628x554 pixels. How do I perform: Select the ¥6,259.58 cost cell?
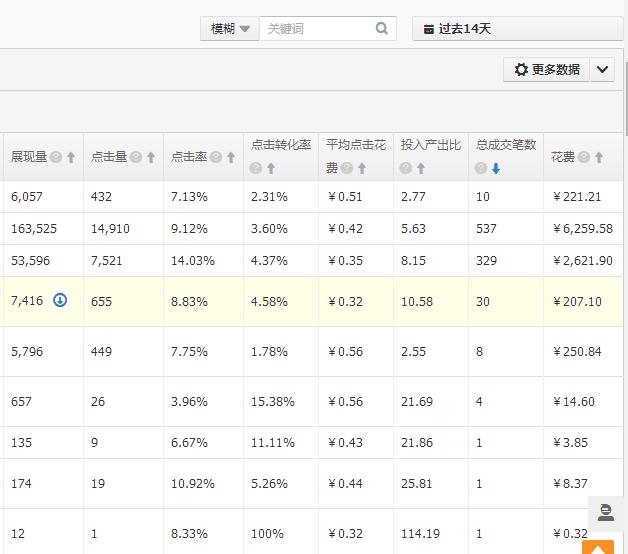583,229
